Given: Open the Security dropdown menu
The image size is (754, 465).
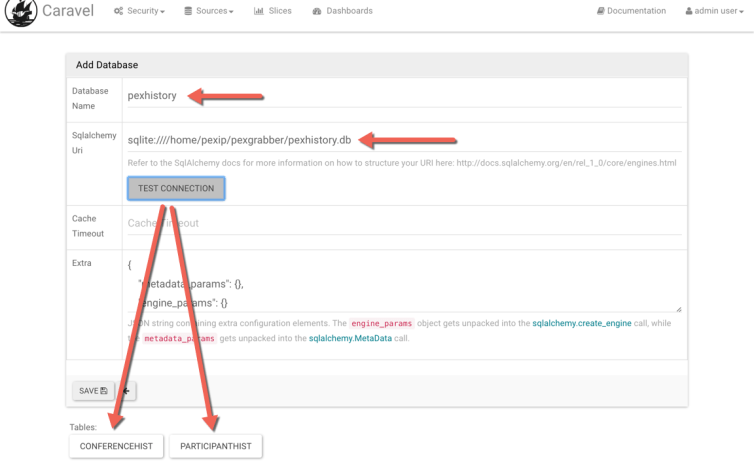Looking at the screenshot, I should click(x=139, y=11).
